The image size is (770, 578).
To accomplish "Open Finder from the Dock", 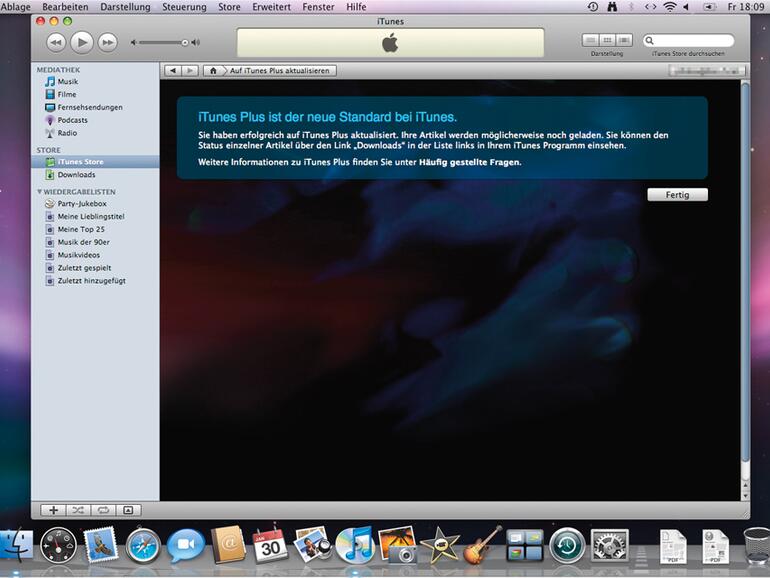I will 15,544.
